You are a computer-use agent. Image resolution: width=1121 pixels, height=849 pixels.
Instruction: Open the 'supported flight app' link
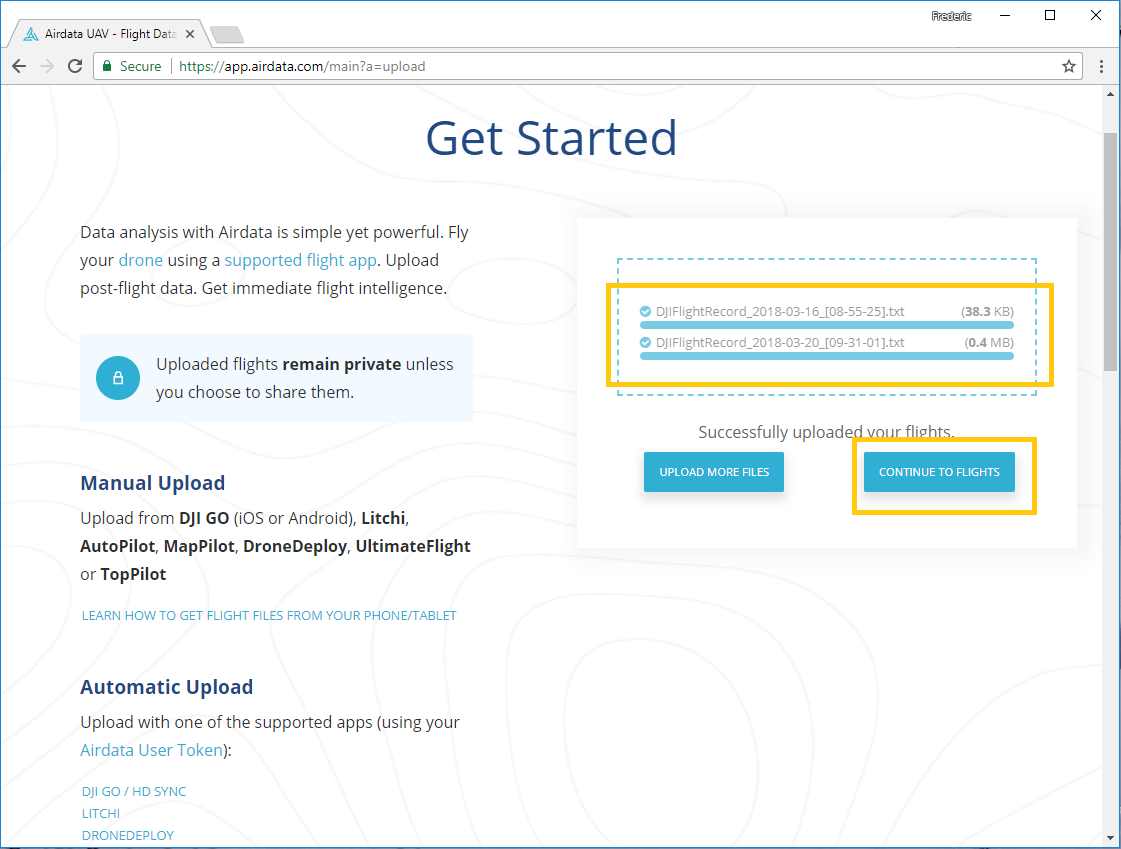[x=300, y=260]
